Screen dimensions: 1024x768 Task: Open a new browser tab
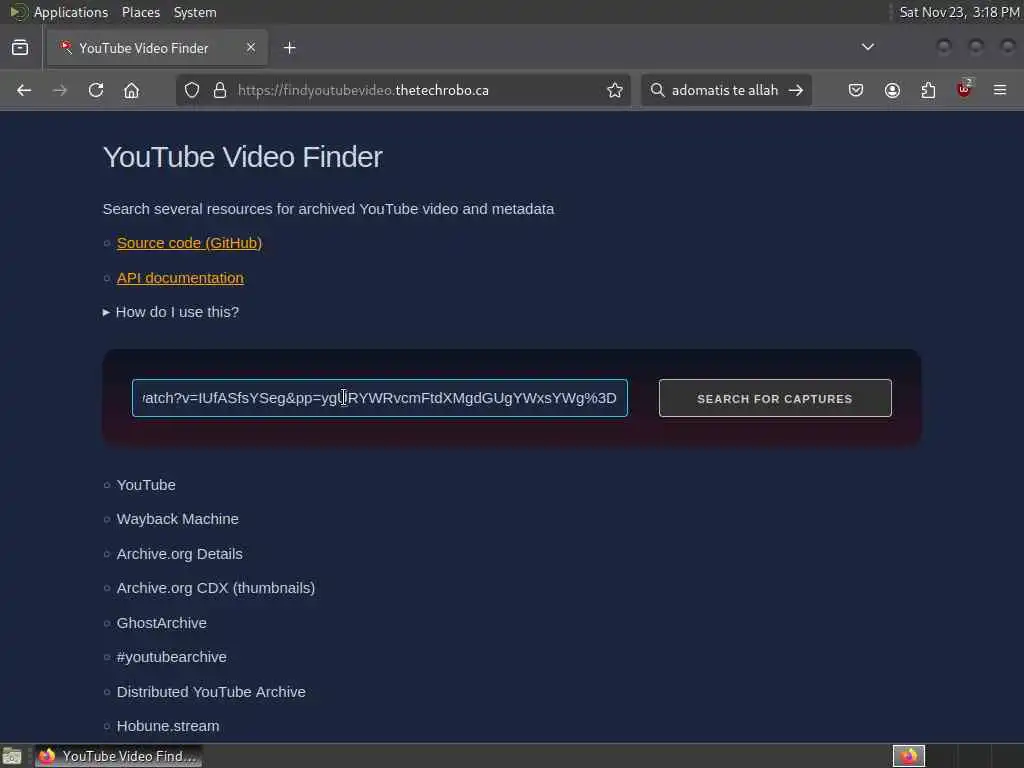(x=289, y=48)
